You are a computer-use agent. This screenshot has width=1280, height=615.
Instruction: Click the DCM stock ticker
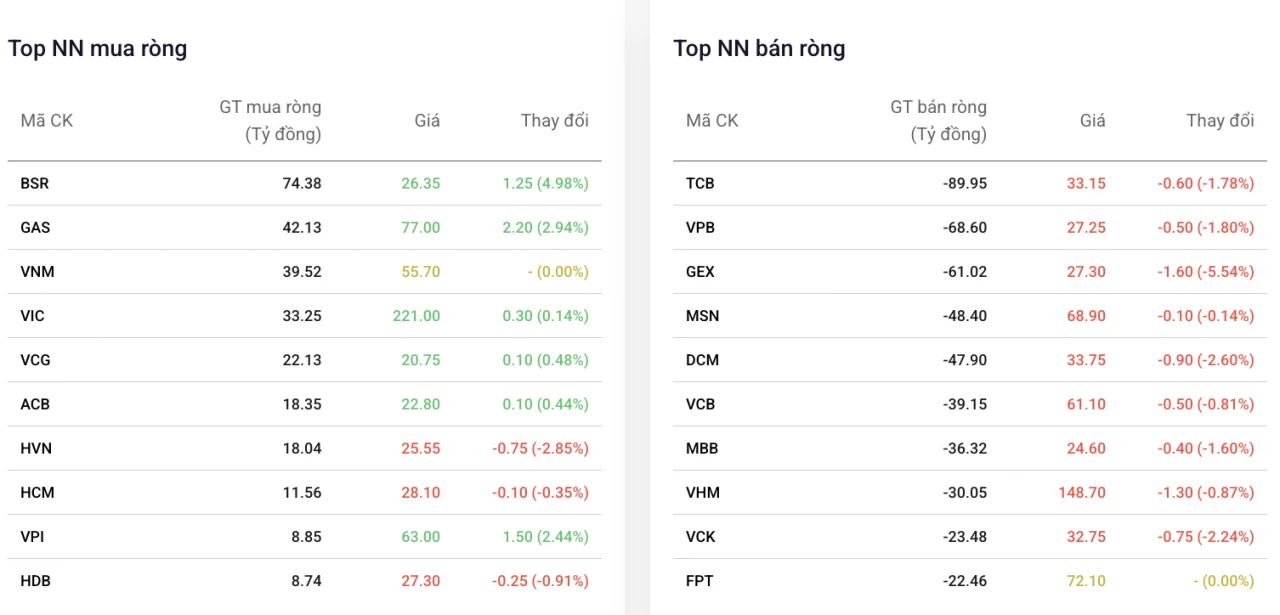702,360
